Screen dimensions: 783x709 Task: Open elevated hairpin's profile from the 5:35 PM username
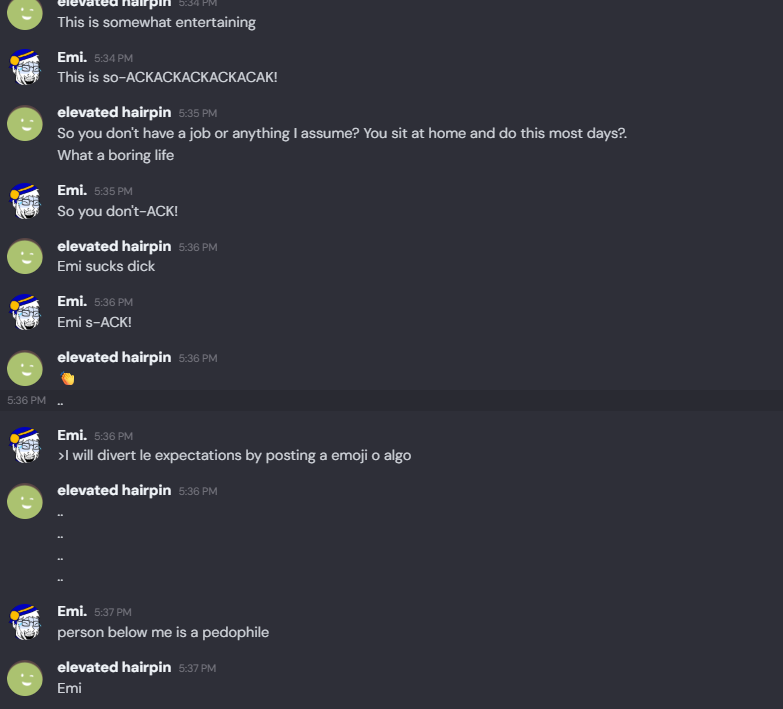(114, 112)
